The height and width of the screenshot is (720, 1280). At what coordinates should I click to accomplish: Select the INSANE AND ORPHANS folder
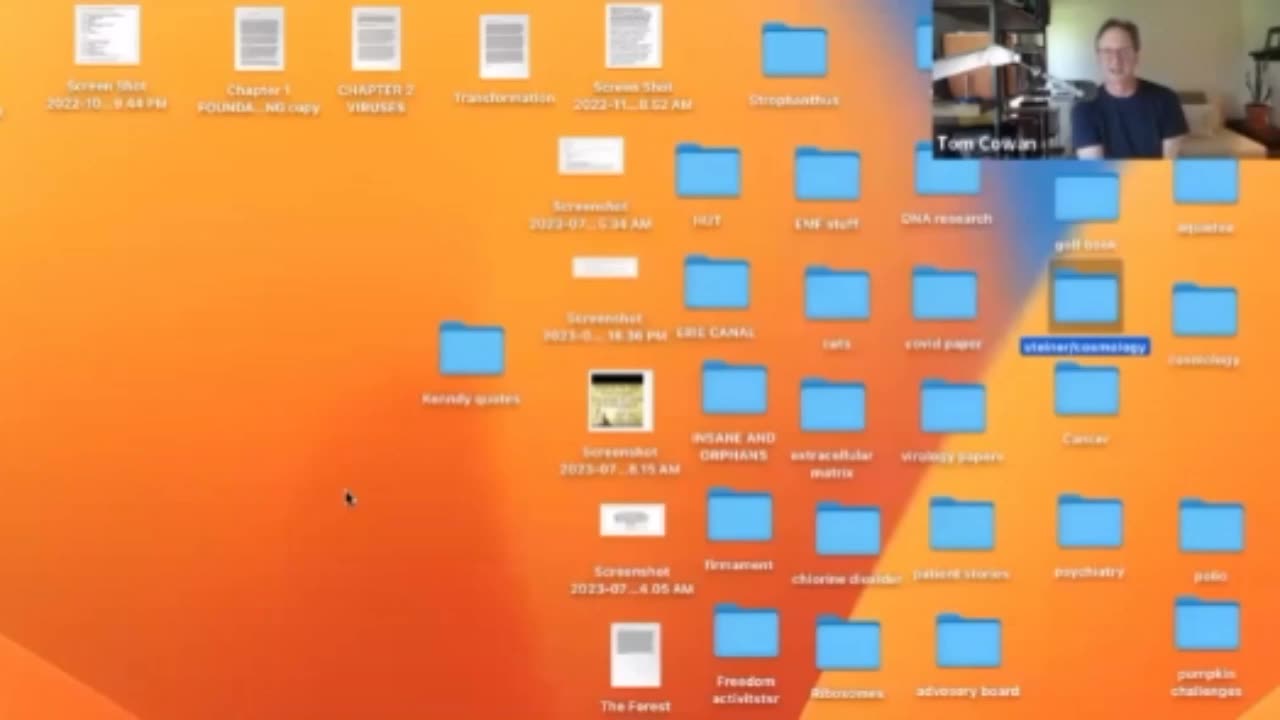point(735,389)
